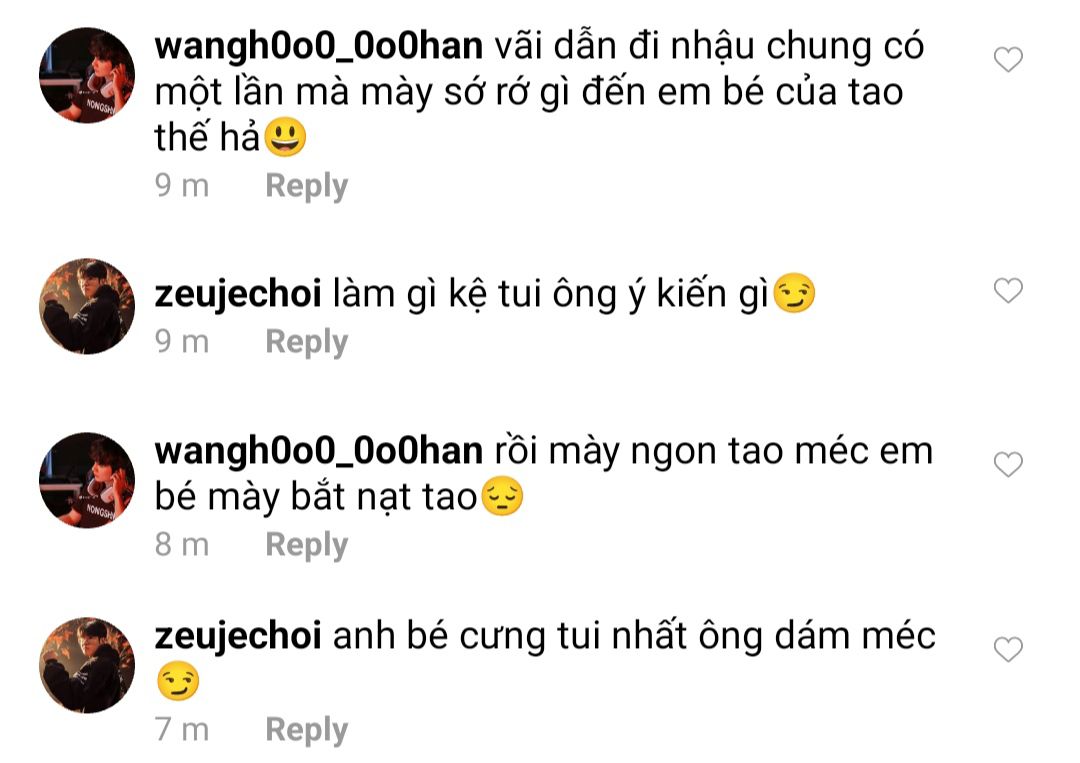Open zeujechoi username in second comment

pos(238,294)
